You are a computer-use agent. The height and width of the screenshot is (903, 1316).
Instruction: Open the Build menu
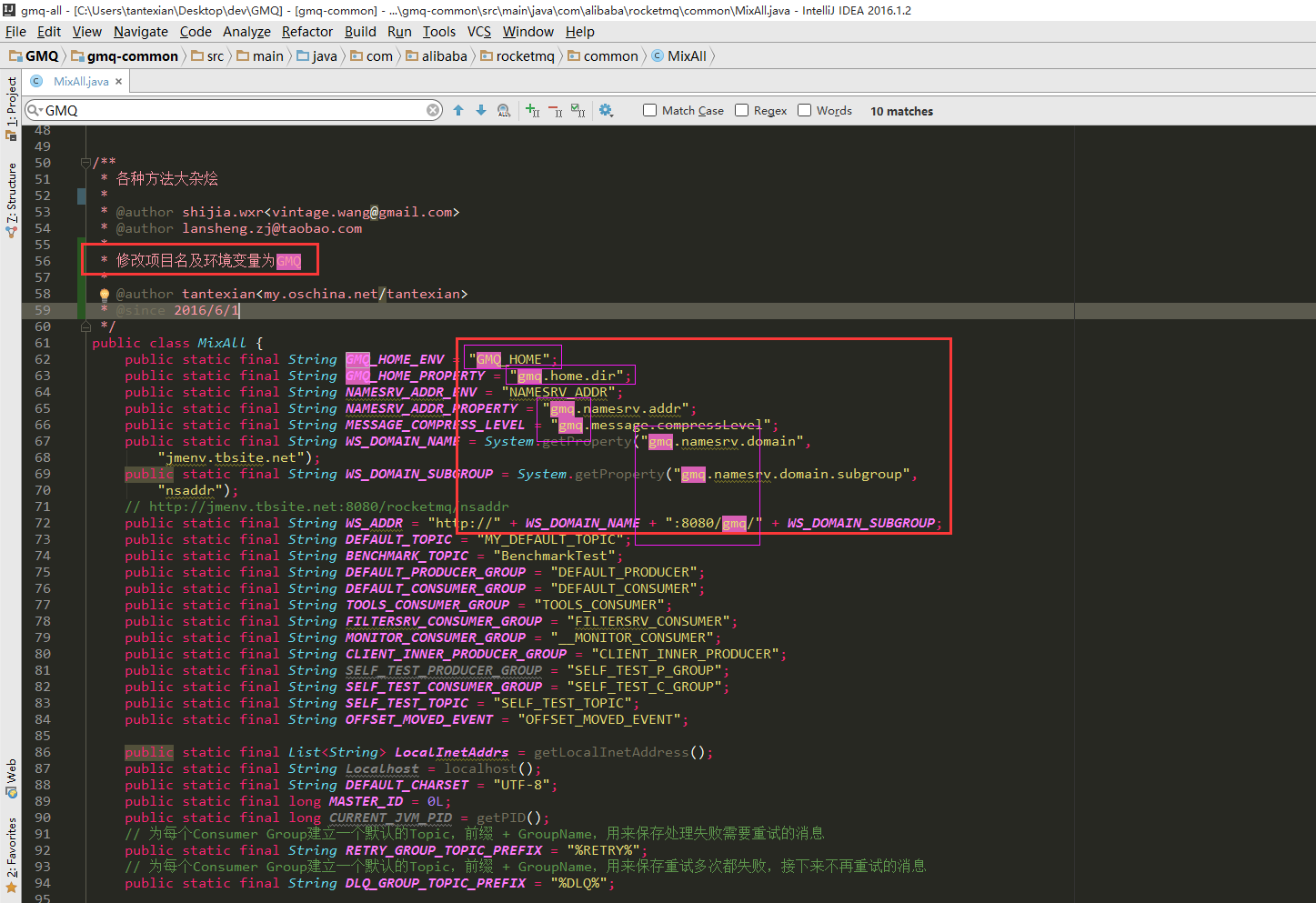[x=360, y=31]
